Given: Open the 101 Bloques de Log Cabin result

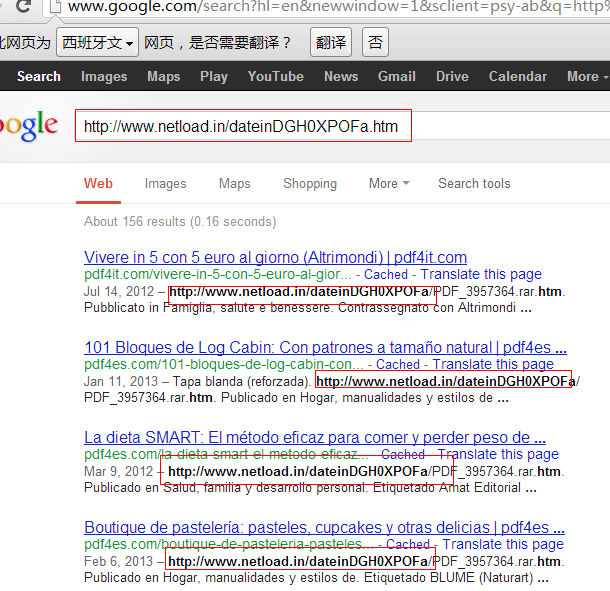Looking at the screenshot, I should tap(325, 347).
